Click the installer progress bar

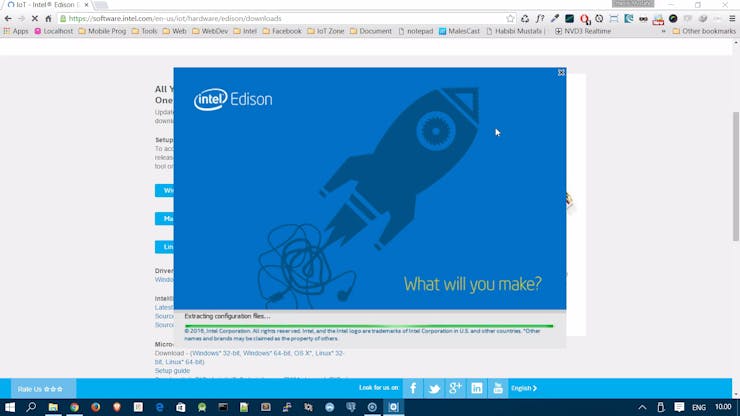369,326
